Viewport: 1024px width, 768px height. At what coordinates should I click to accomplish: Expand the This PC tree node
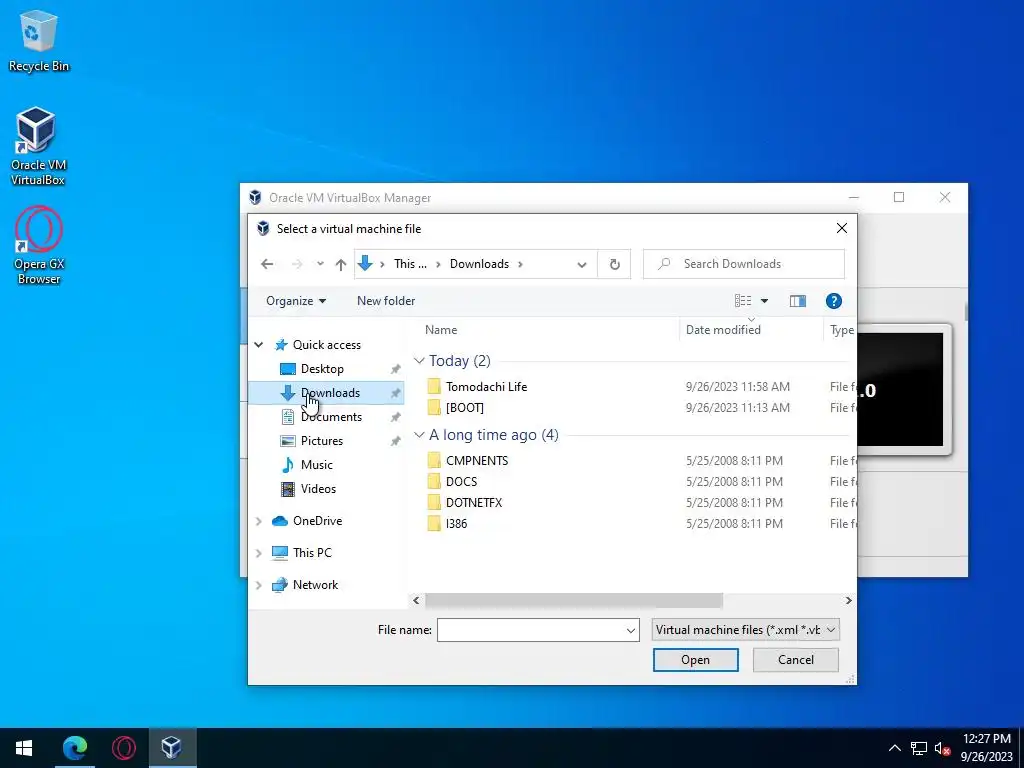(259, 553)
